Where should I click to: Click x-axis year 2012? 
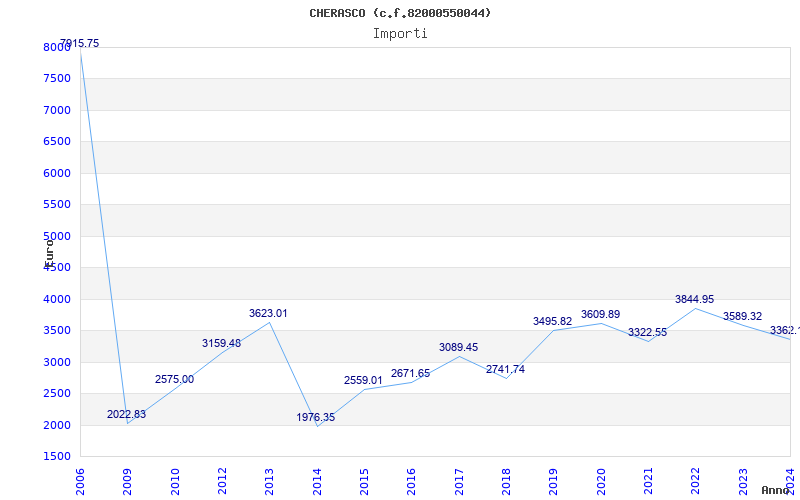[222, 482]
